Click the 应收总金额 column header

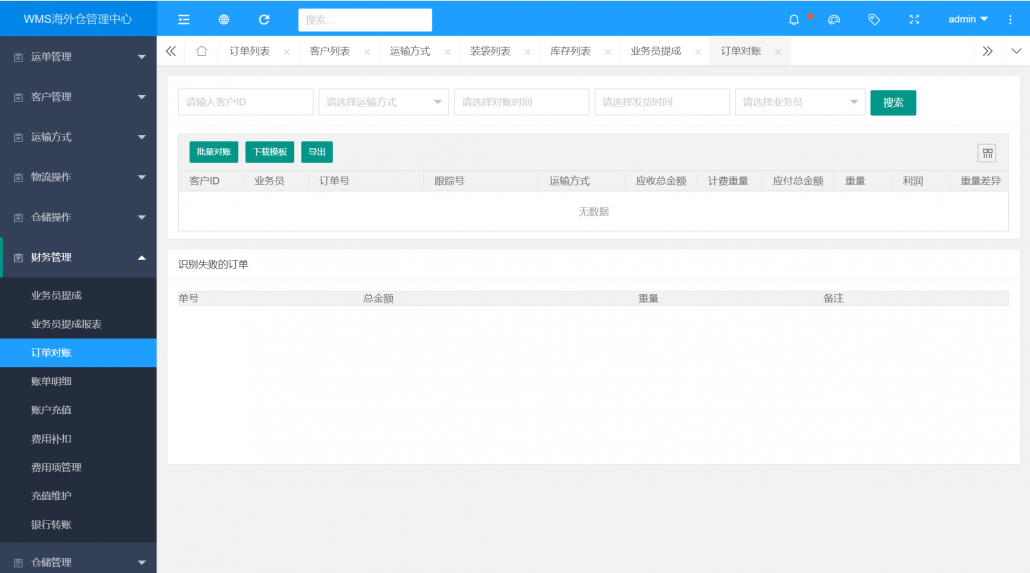[x=661, y=181]
